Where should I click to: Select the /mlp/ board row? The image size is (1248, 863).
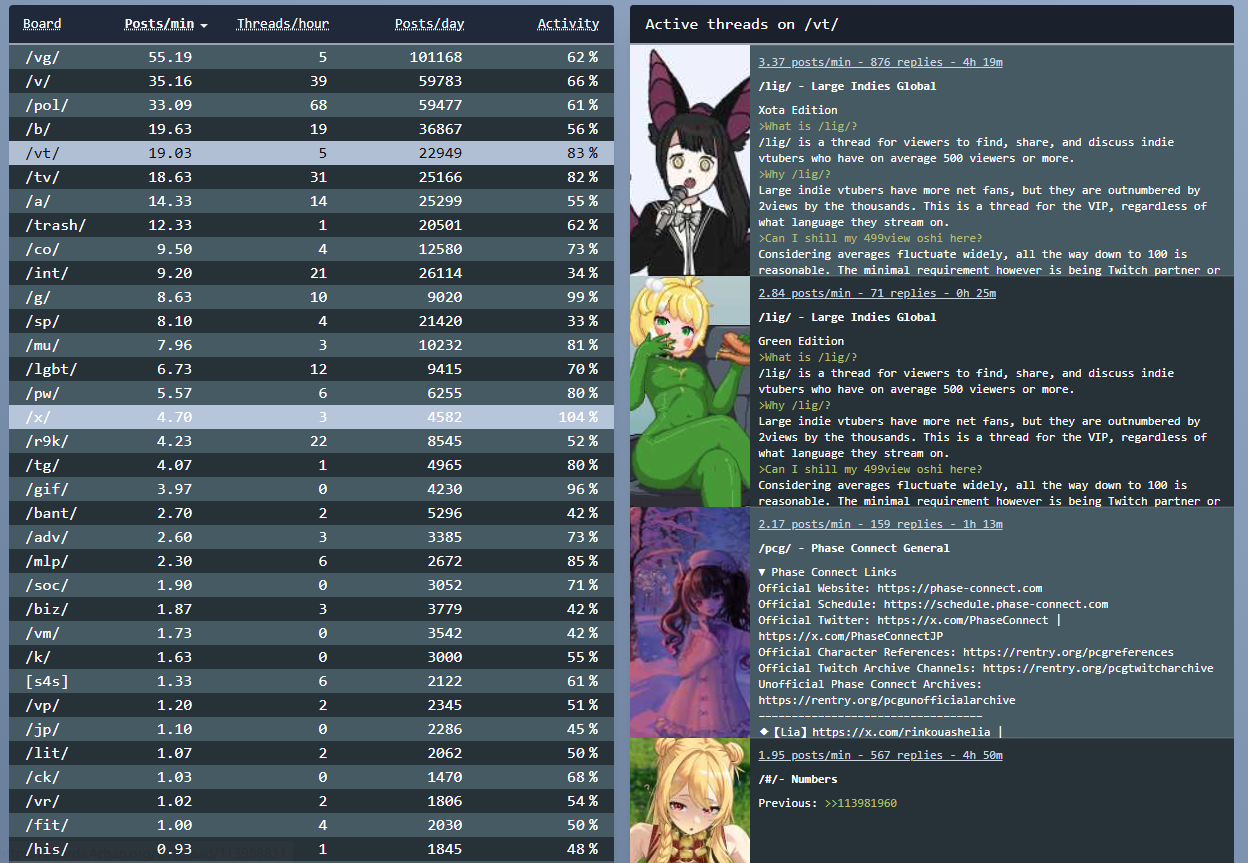311,561
